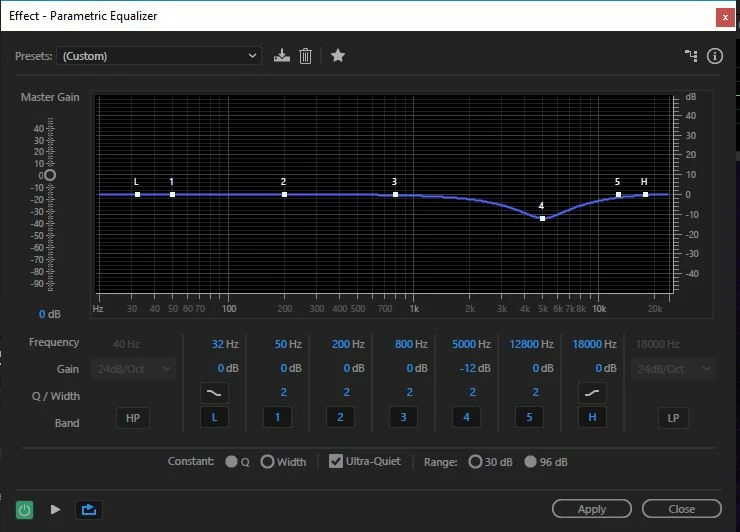This screenshot has width=740, height=532.
Task: Delete preset trash icon
Action: 305,56
